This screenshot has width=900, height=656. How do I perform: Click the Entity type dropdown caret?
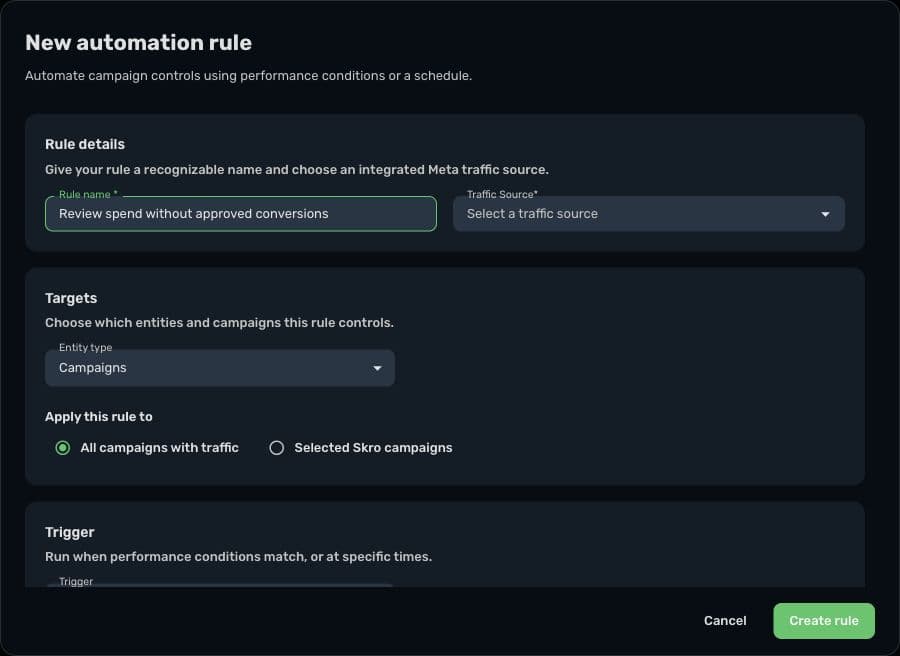click(x=377, y=368)
